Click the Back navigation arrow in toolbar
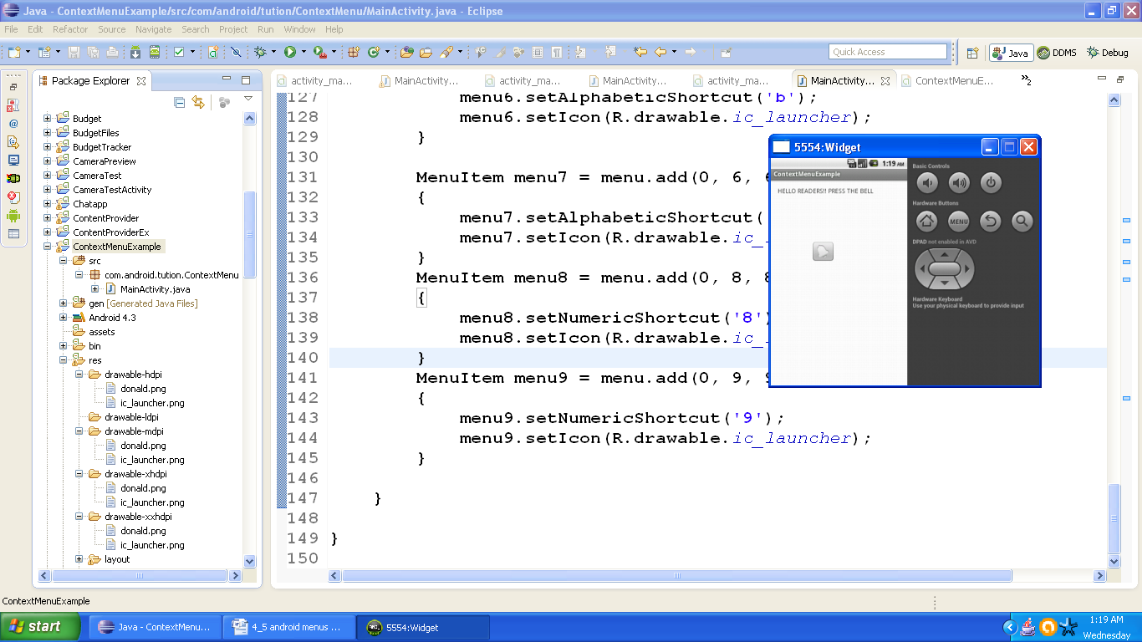Screen dimensions: 1142x642 (x=661, y=52)
